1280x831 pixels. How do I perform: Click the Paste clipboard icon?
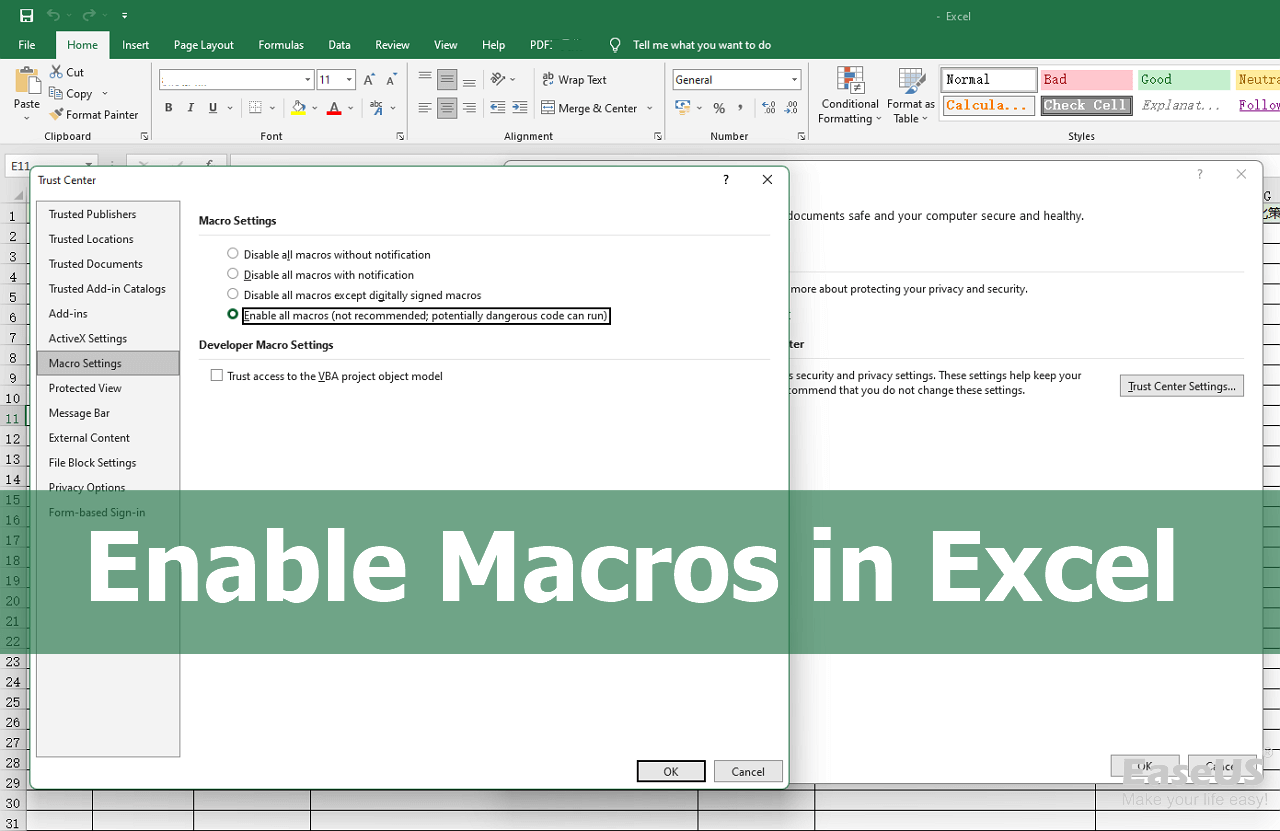click(x=27, y=80)
